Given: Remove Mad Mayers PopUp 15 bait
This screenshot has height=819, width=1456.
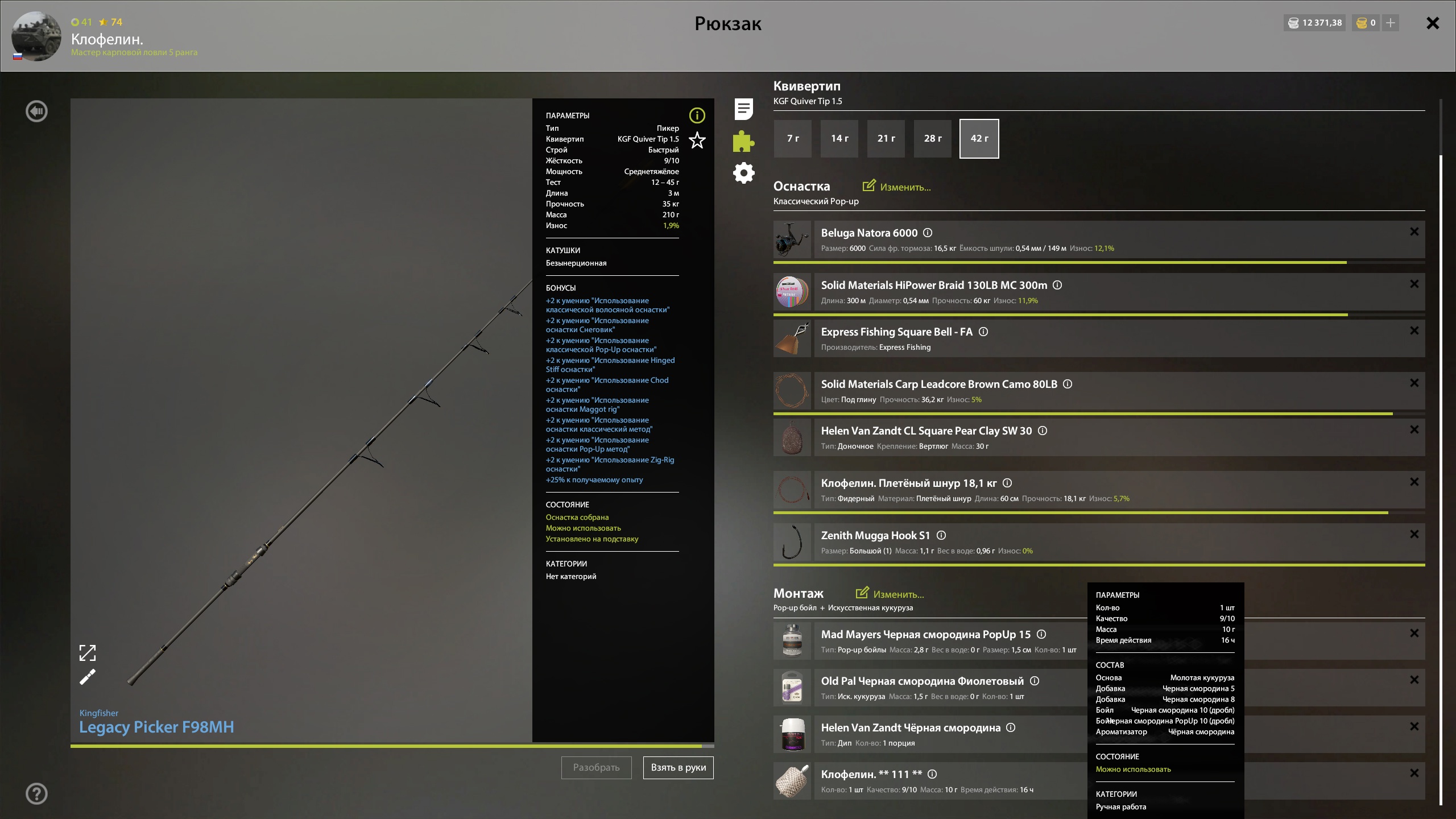Looking at the screenshot, I should 1414,633.
